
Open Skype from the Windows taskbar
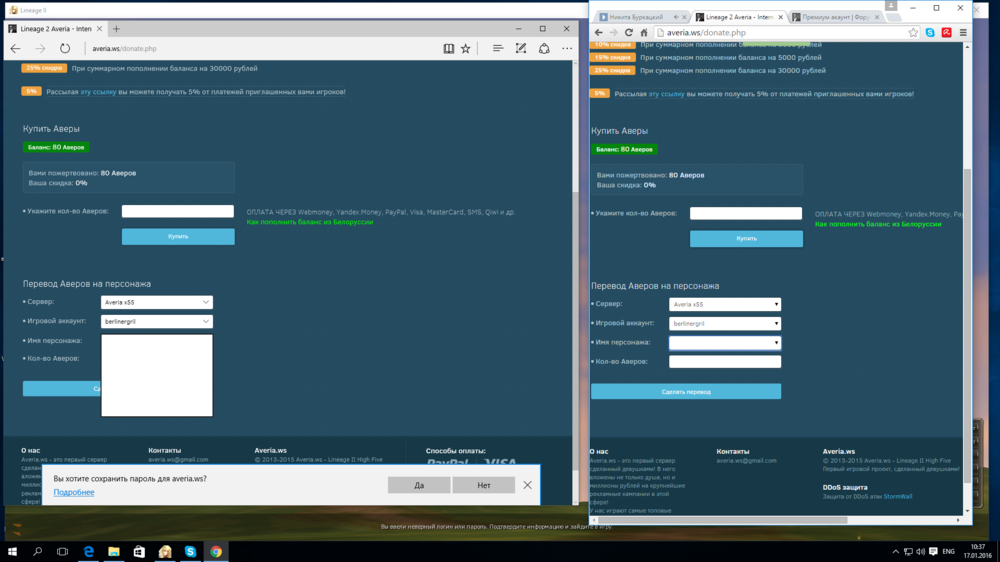tap(190, 551)
